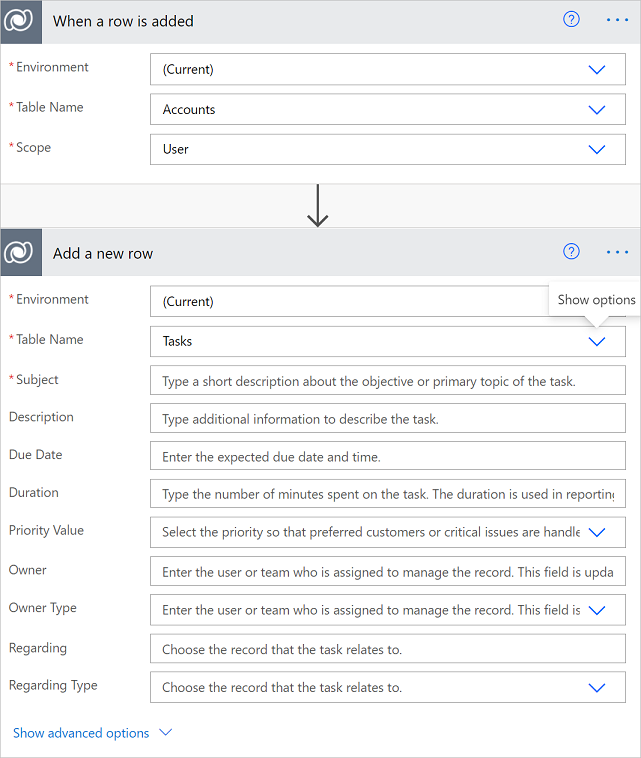Select the Duration text box

(x=387, y=495)
